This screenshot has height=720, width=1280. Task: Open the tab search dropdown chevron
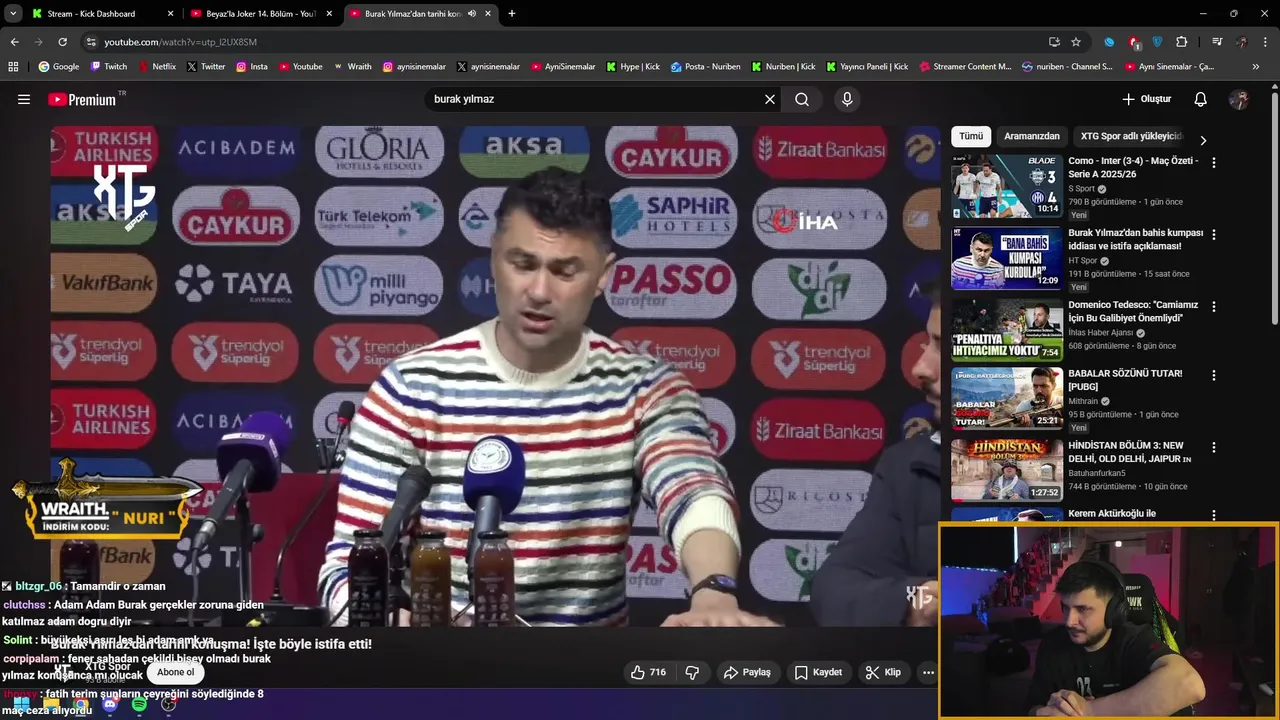point(13,14)
